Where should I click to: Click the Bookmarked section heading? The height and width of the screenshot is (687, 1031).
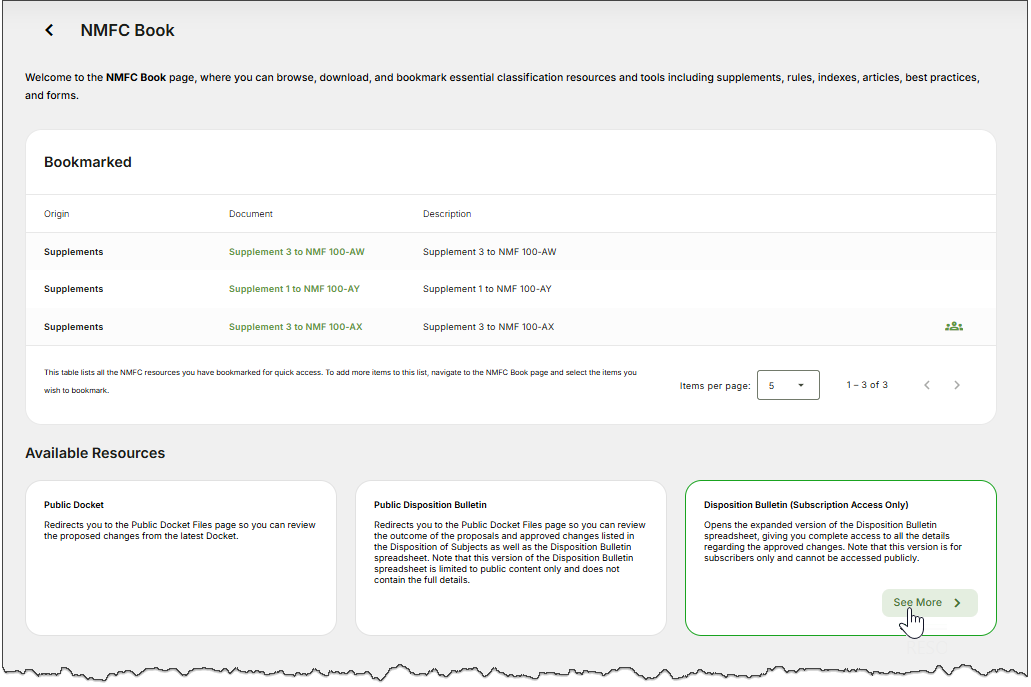coord(88,162)
